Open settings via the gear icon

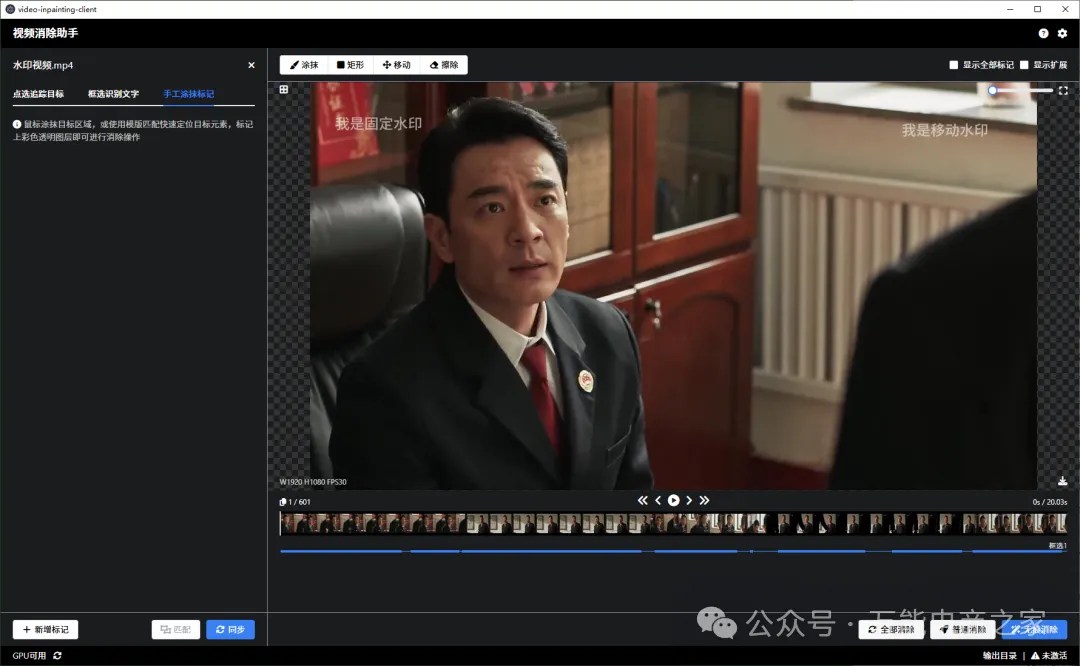pyautogui.click(x=1062, y=33)
